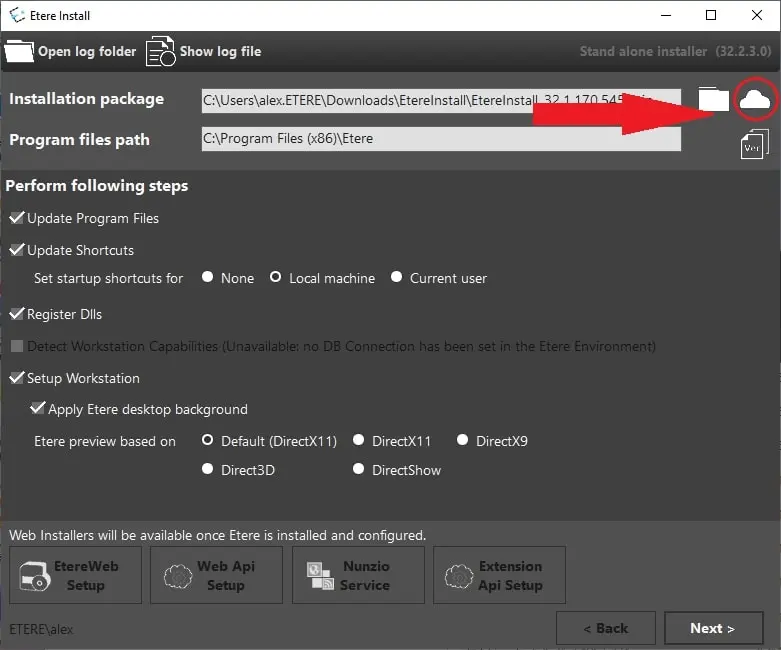
Task: Show log file from toolbar
Action: pyautogui.click(x=204, y=51)
